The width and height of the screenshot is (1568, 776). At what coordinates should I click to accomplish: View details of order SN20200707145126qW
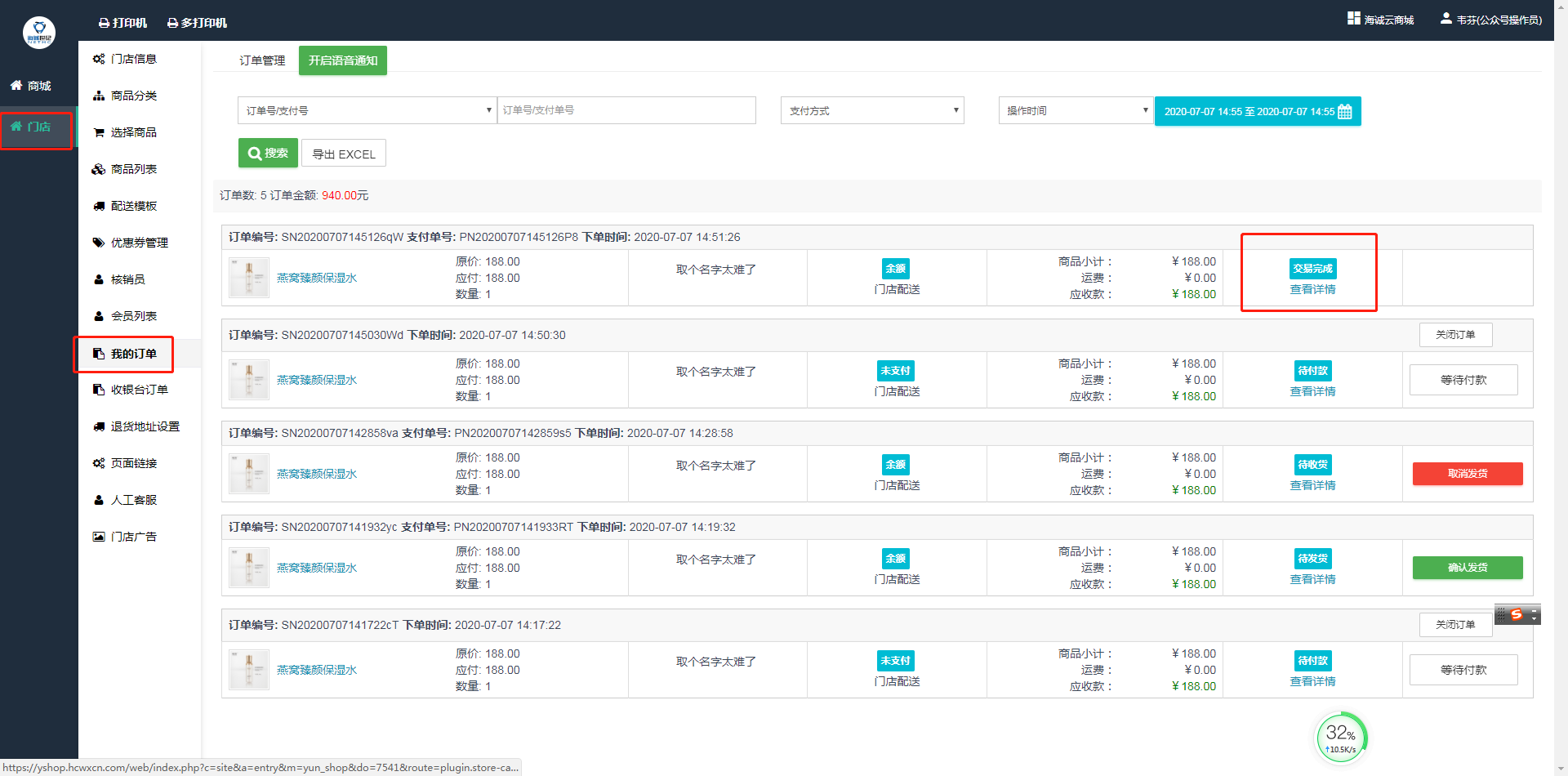(x=1312, y=289)
